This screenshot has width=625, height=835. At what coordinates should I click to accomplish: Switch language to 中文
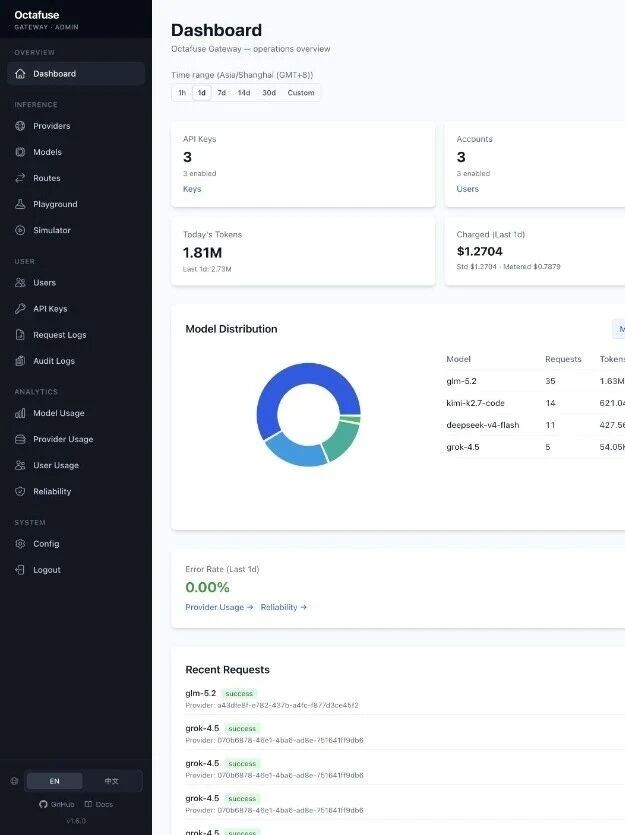pos(111,781)
